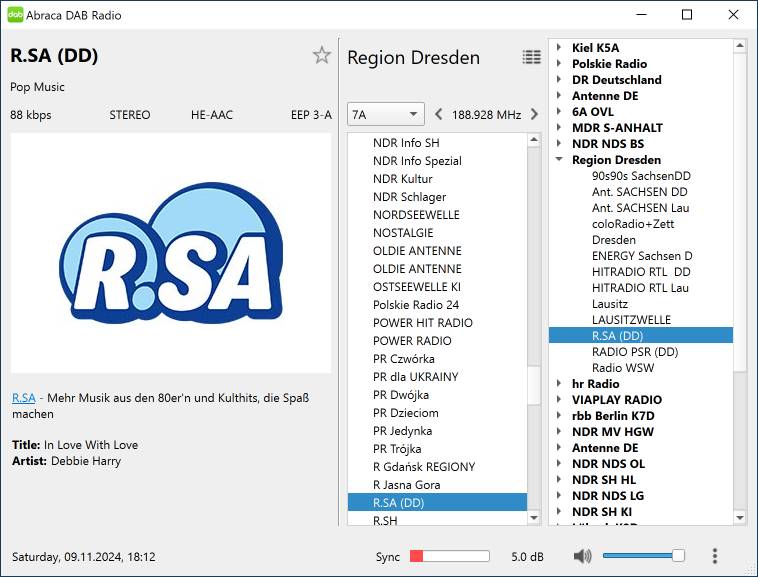Click the Abraca DAB app icon
This screenshot has height=577, width=758.
pos(15,15)
